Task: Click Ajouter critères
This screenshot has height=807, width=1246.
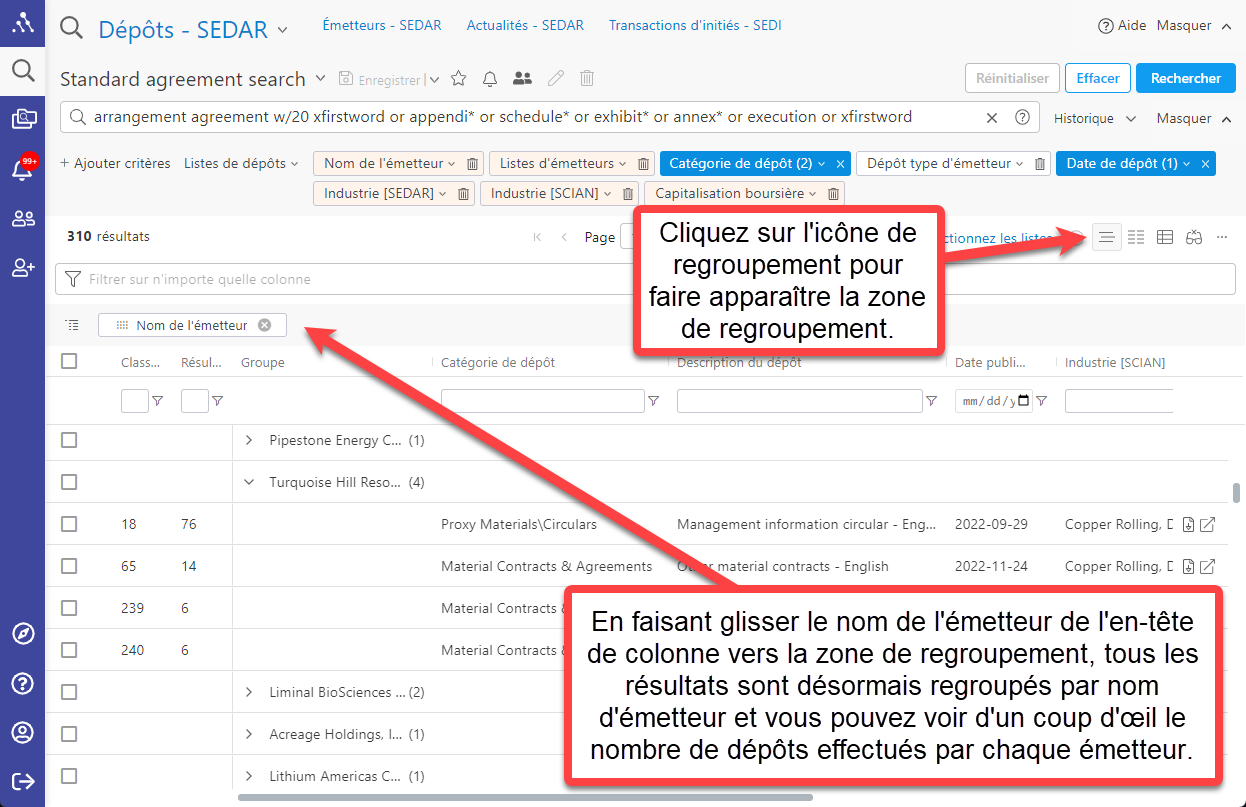Action: [x=115, y=163]
